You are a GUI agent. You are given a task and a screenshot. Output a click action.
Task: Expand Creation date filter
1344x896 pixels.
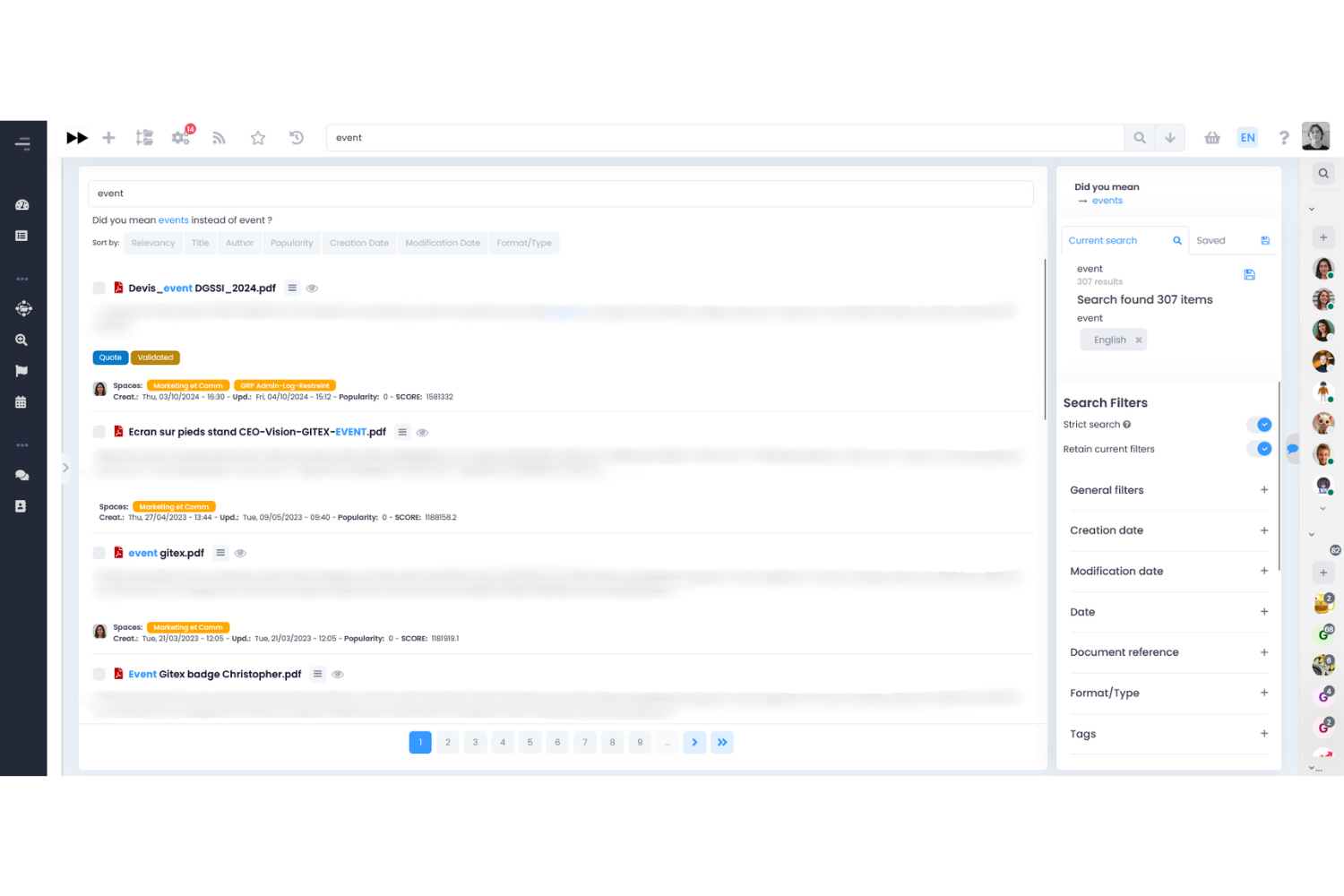(1168, 530)
